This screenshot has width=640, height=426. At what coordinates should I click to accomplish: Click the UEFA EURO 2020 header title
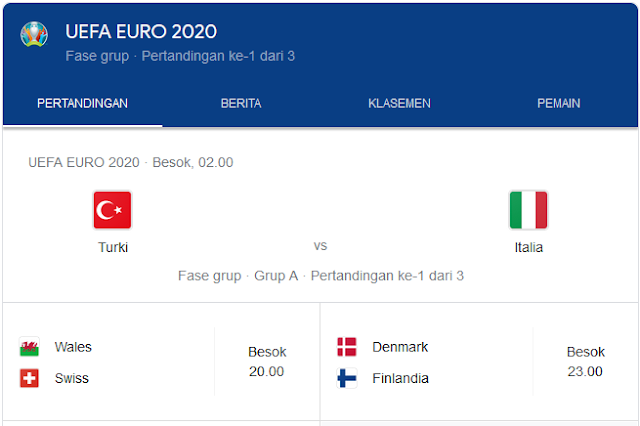[x=141, y=31]
